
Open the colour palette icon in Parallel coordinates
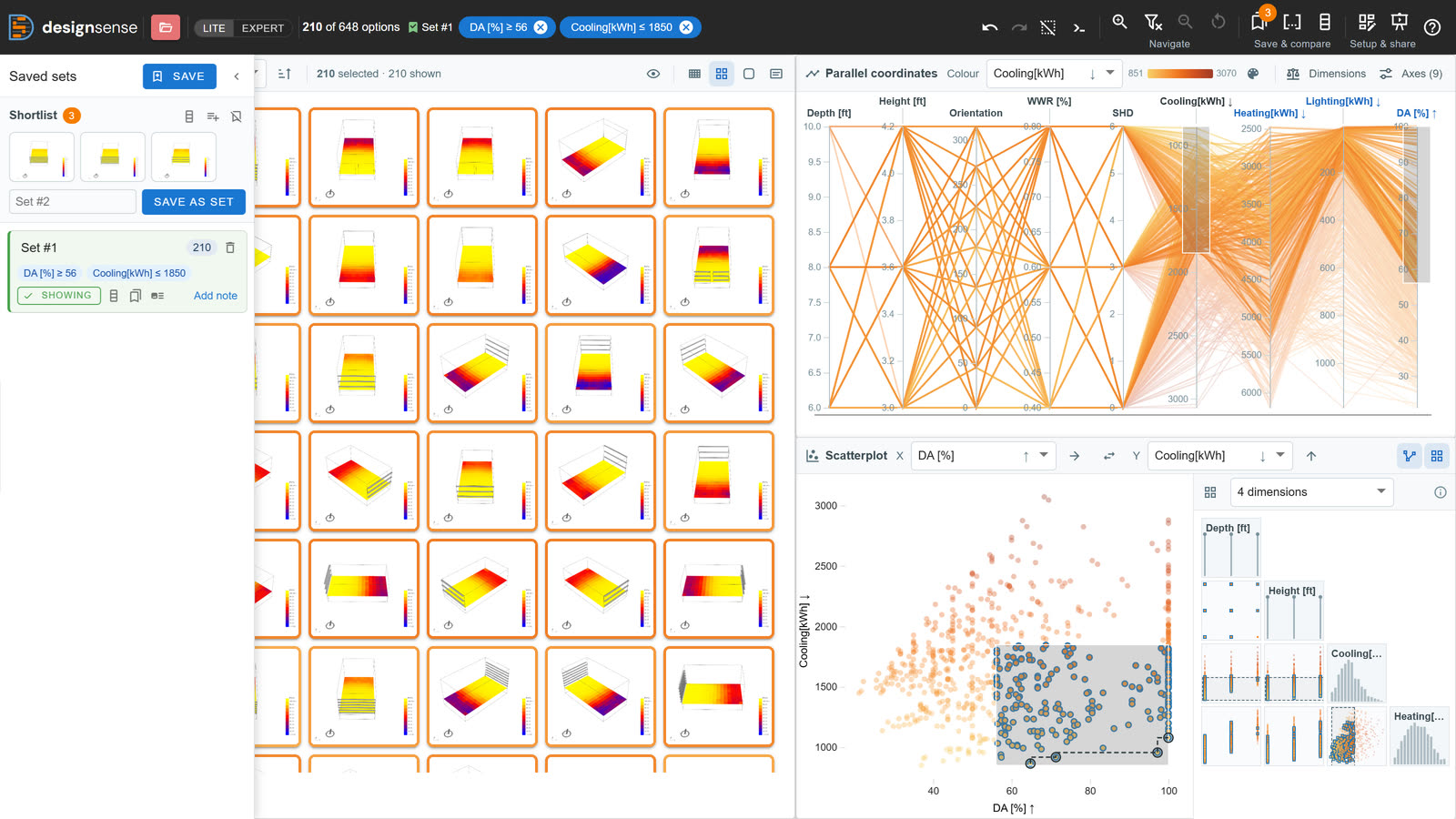[x=1253, y=74]
